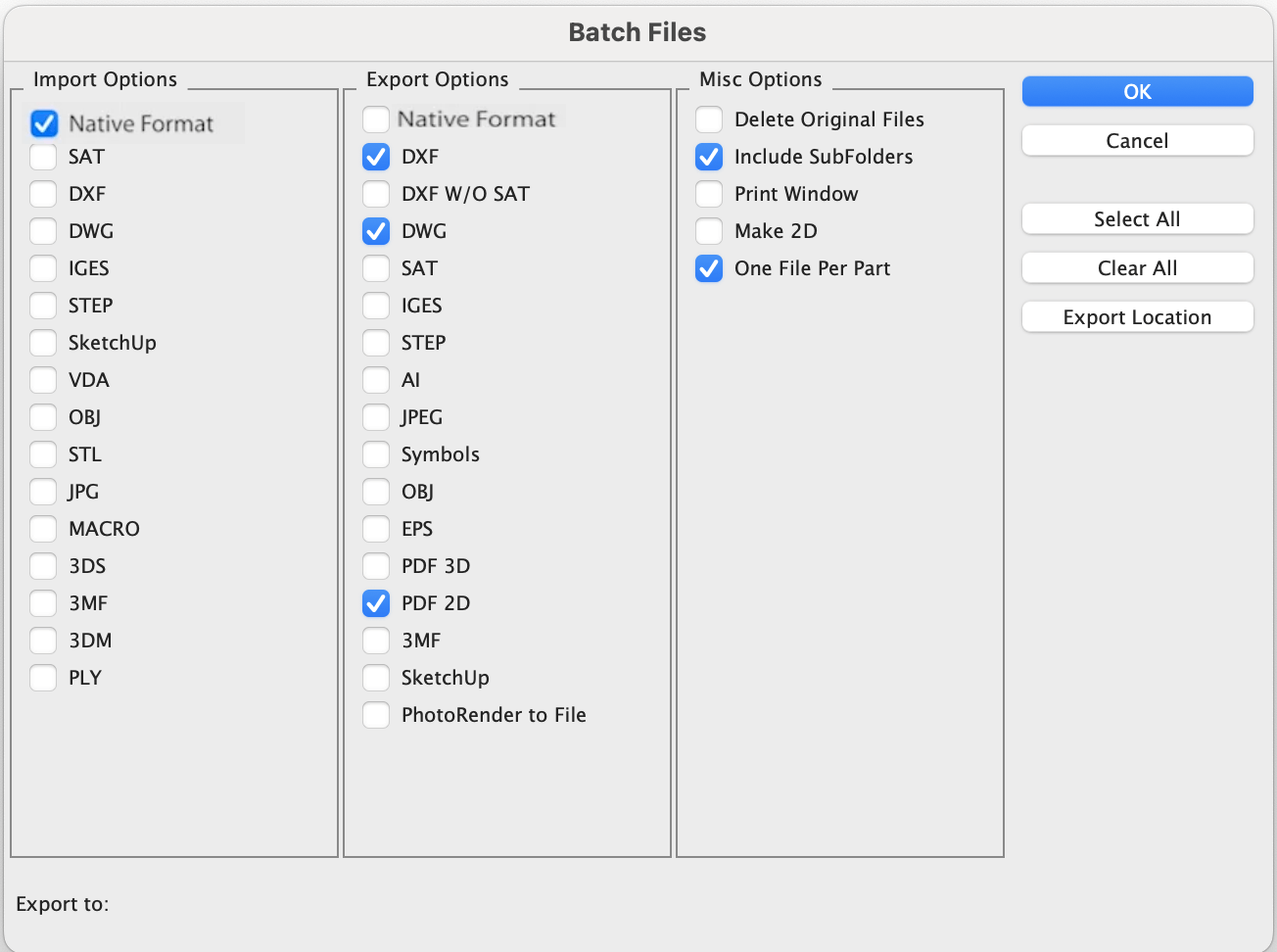Enable DXF W/O SAT export
The height and width of the screenshot is (952, 1277).
376,194
